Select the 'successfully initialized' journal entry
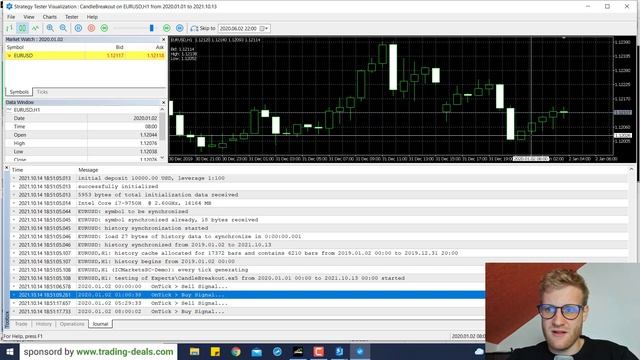Viewport: 640px width, 360px height. 319,187
